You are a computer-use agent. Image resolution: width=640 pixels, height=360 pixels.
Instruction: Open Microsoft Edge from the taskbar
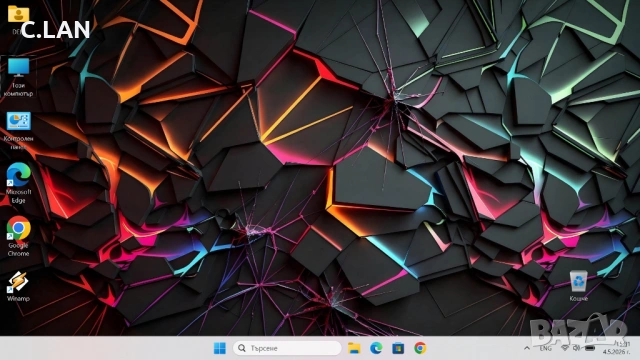pos(376,348)
